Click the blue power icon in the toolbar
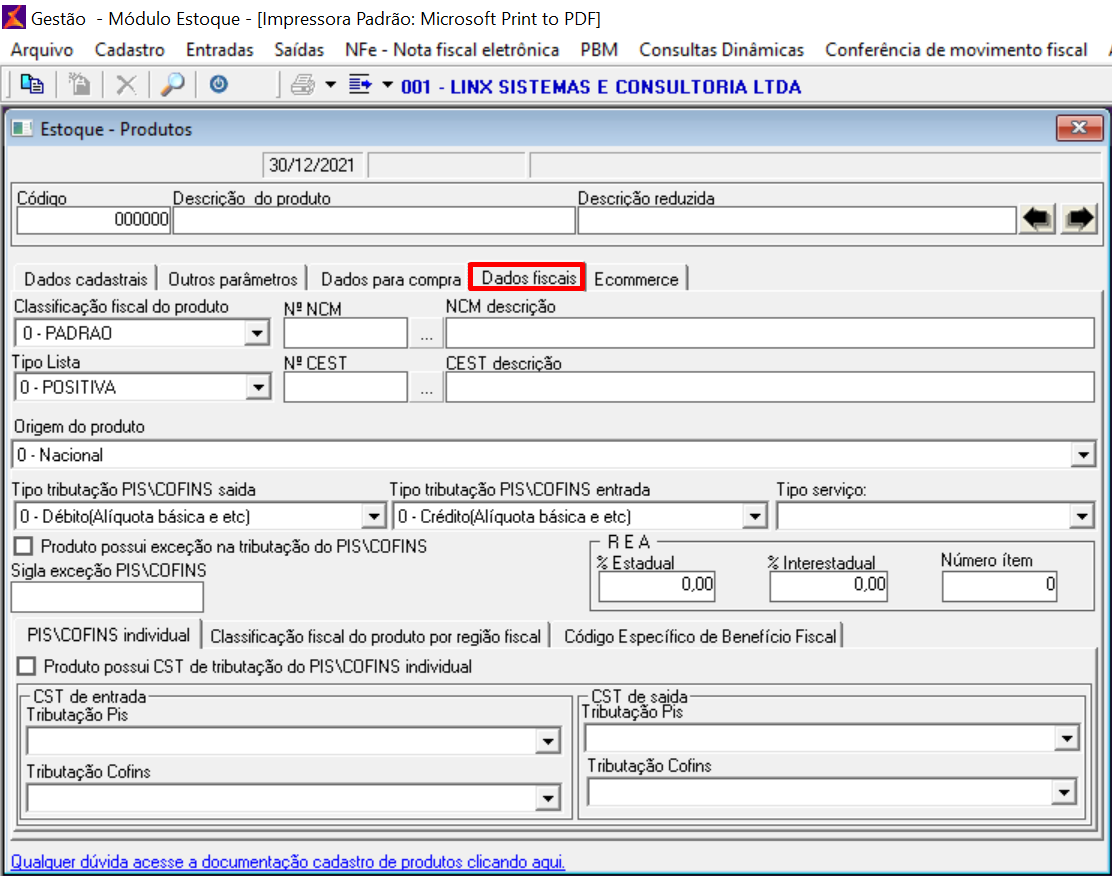The height and width of the screenshot is (876, 1112). coord(218,86)
